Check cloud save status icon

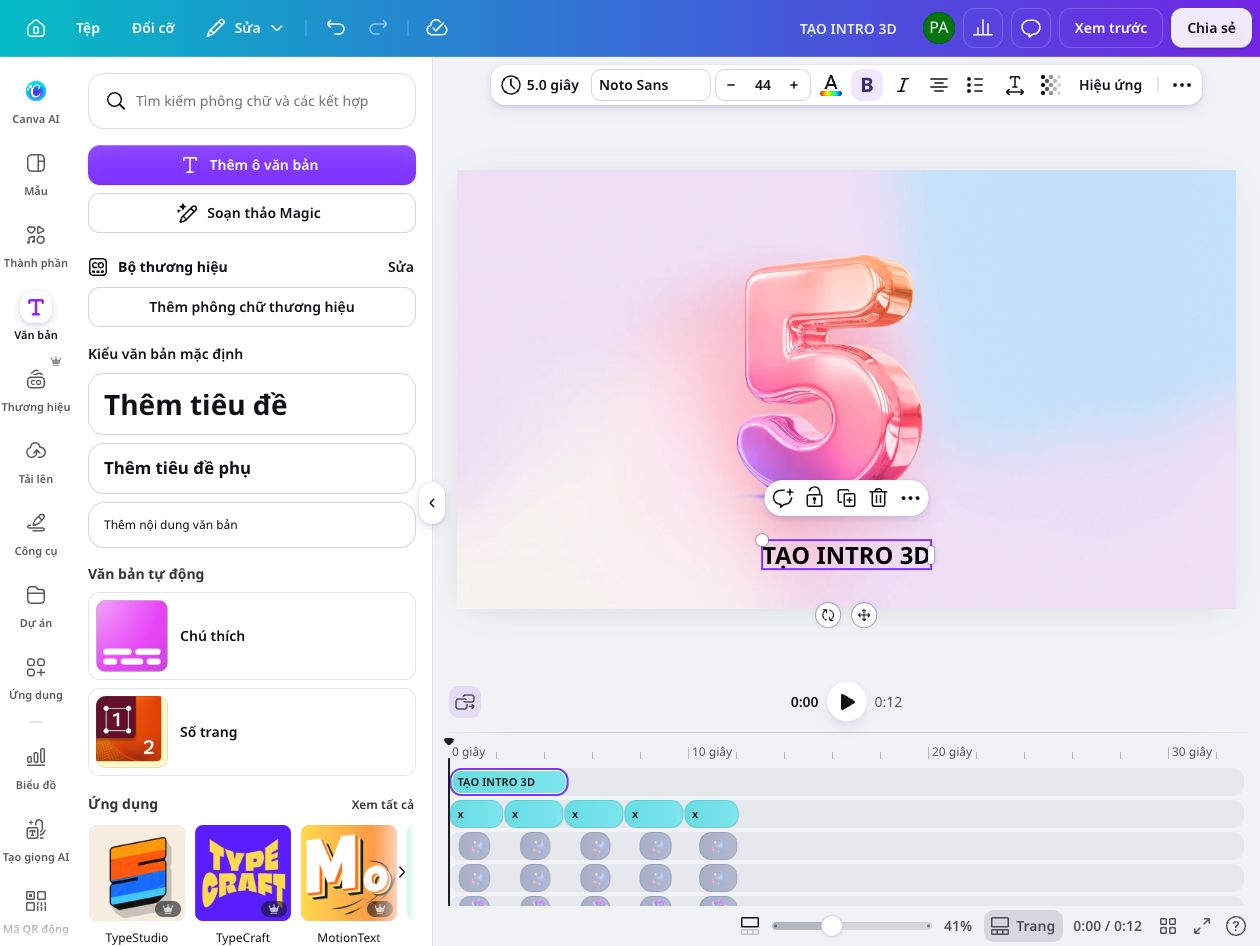tap(436, 28)
